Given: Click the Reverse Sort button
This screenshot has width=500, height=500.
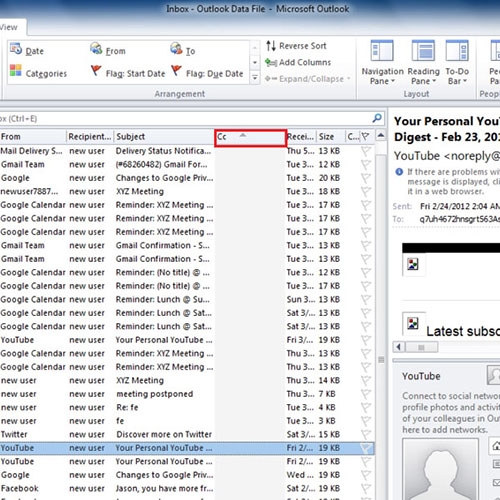Looking at the screenshot, I should pyautogui.click(x=296, y=46).
